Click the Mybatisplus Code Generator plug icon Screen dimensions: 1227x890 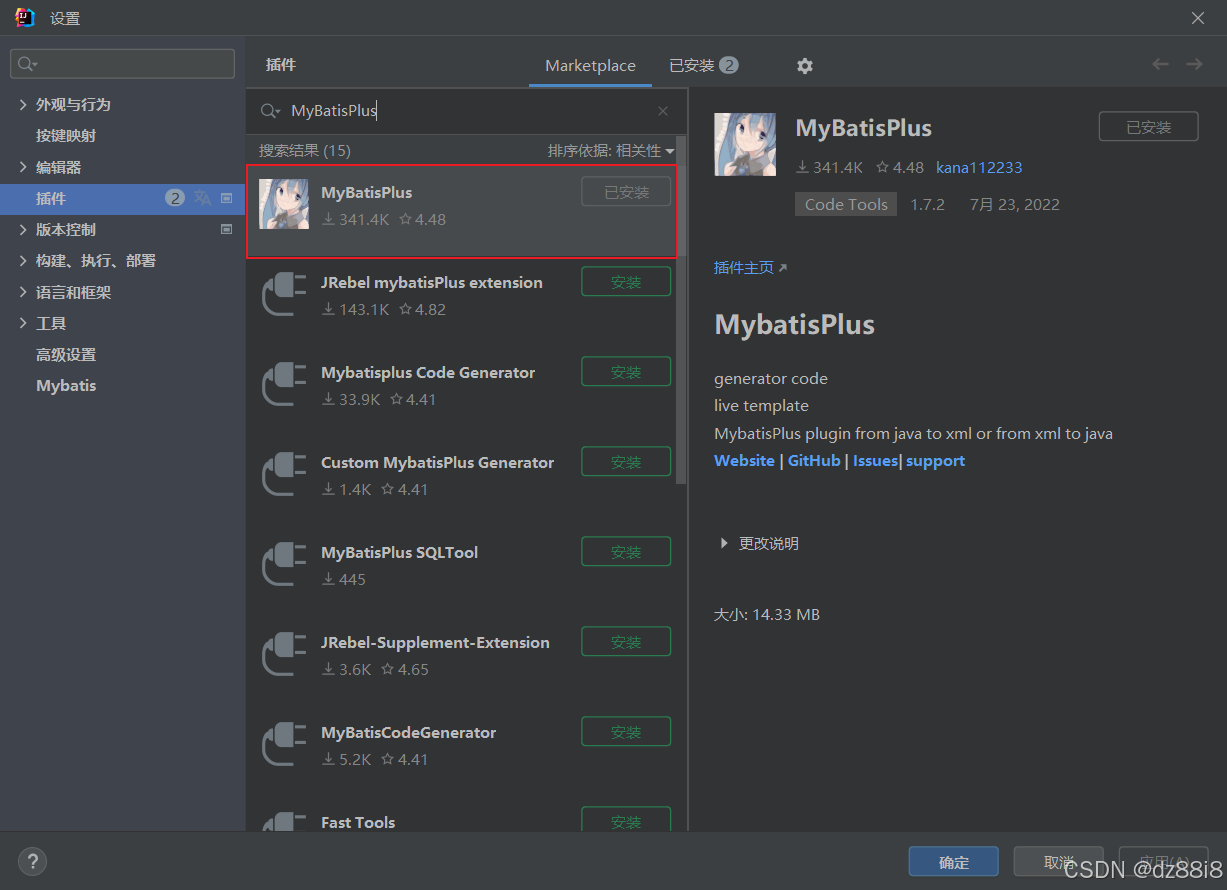click(284, 385)
